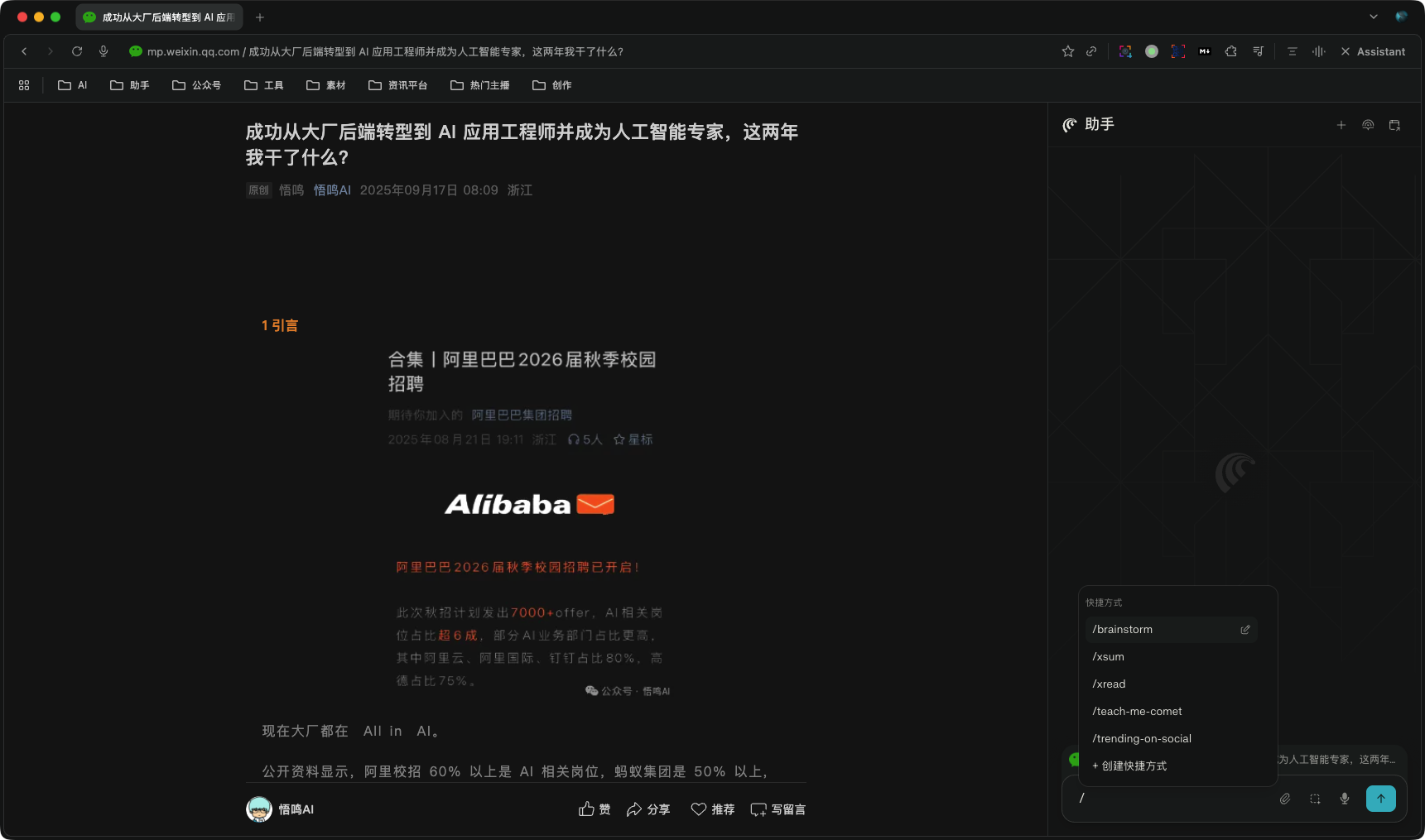
Task: Activate the voice mode waveform icon
Action: coord(1319,51)
